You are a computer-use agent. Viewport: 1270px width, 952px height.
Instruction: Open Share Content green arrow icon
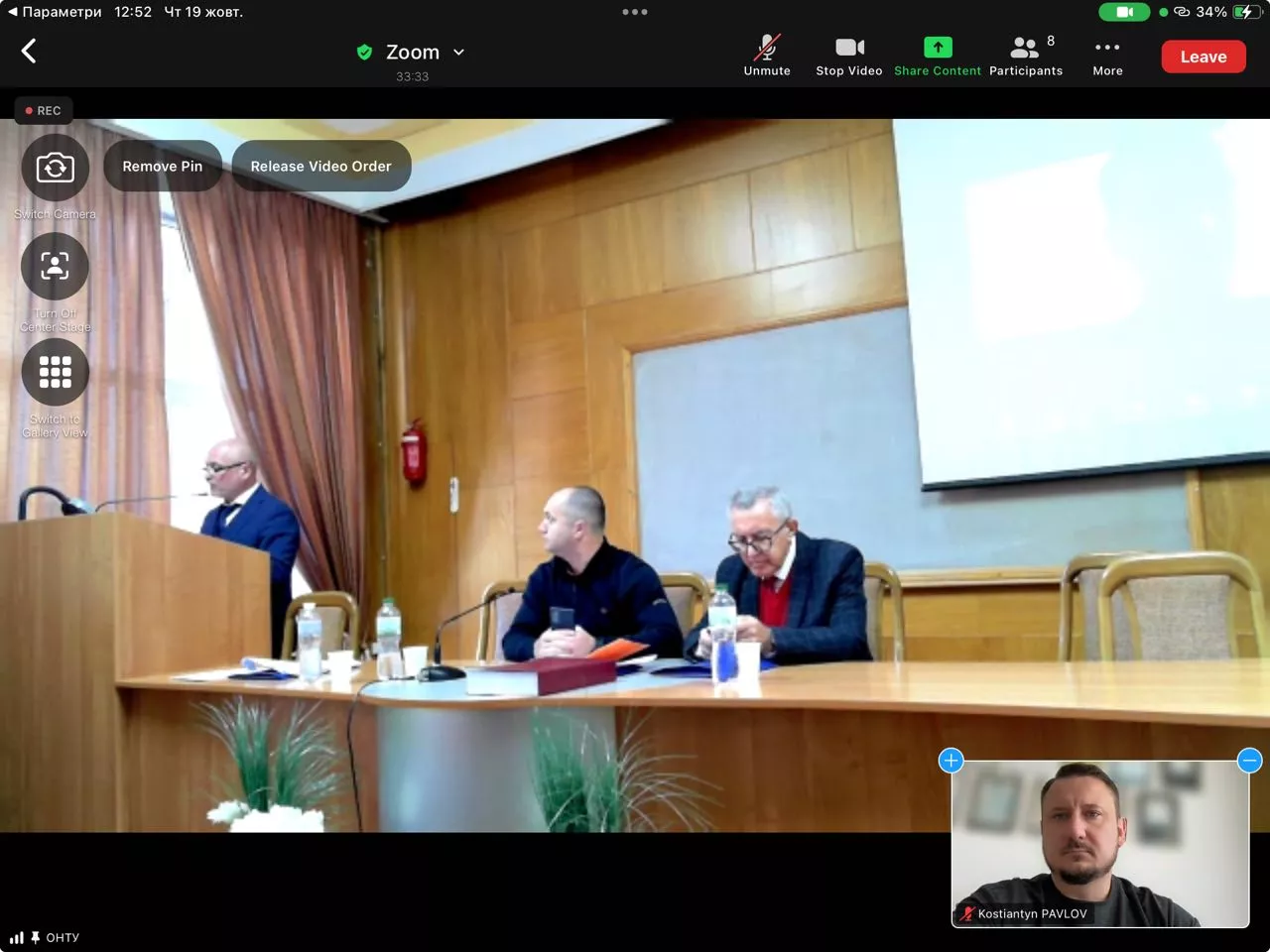[x=938, y=48]
